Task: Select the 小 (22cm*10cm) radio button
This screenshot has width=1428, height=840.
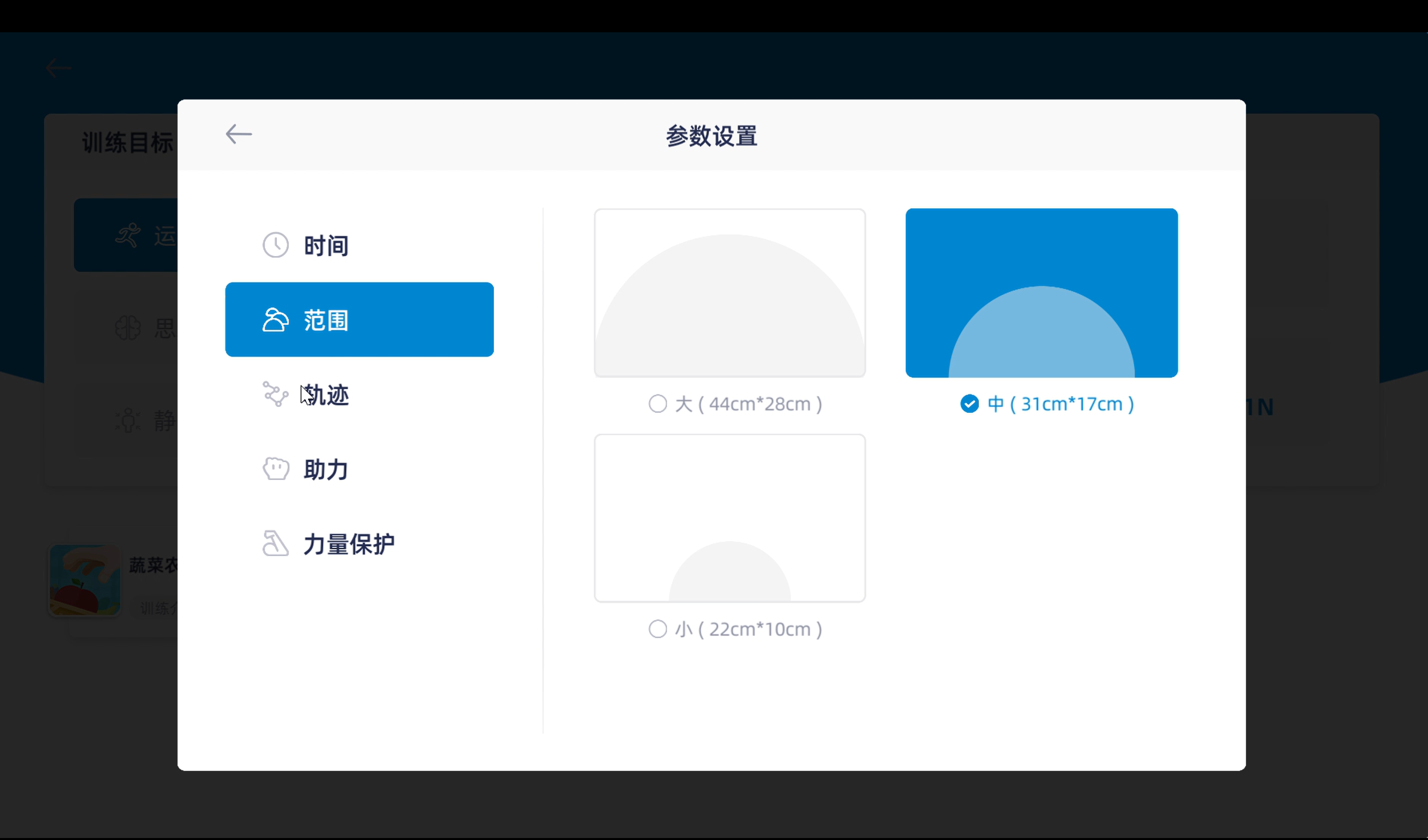Action: [658, 629]
